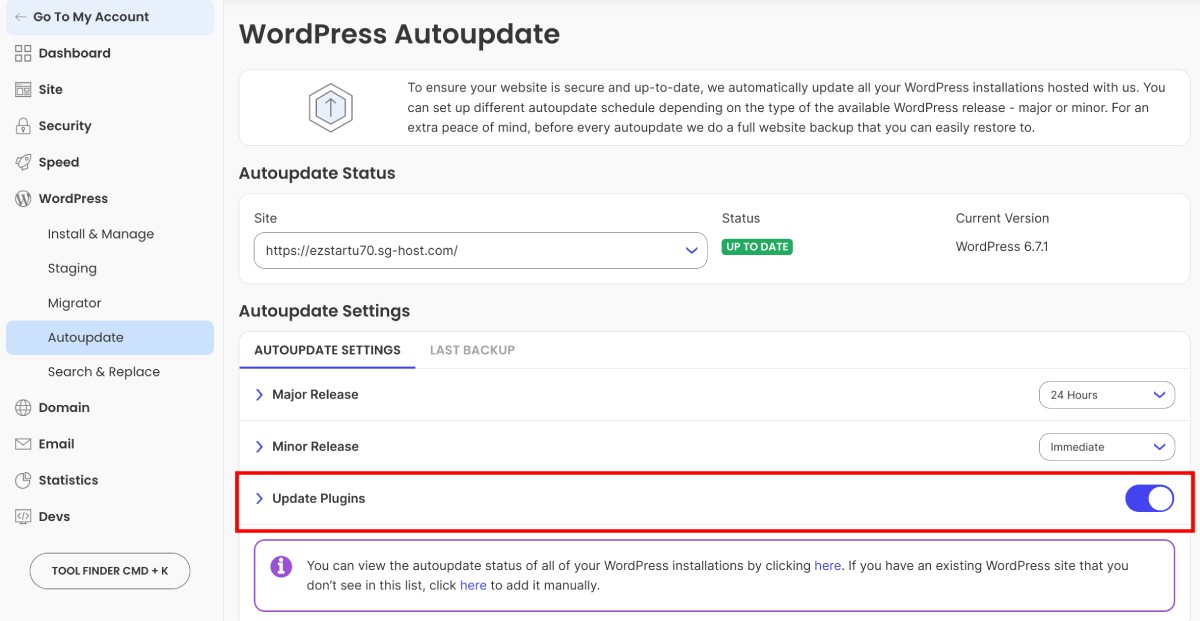Select the Domain globe icon
Viewport: 1200px width, 621px height.
[x=22, y=407]
